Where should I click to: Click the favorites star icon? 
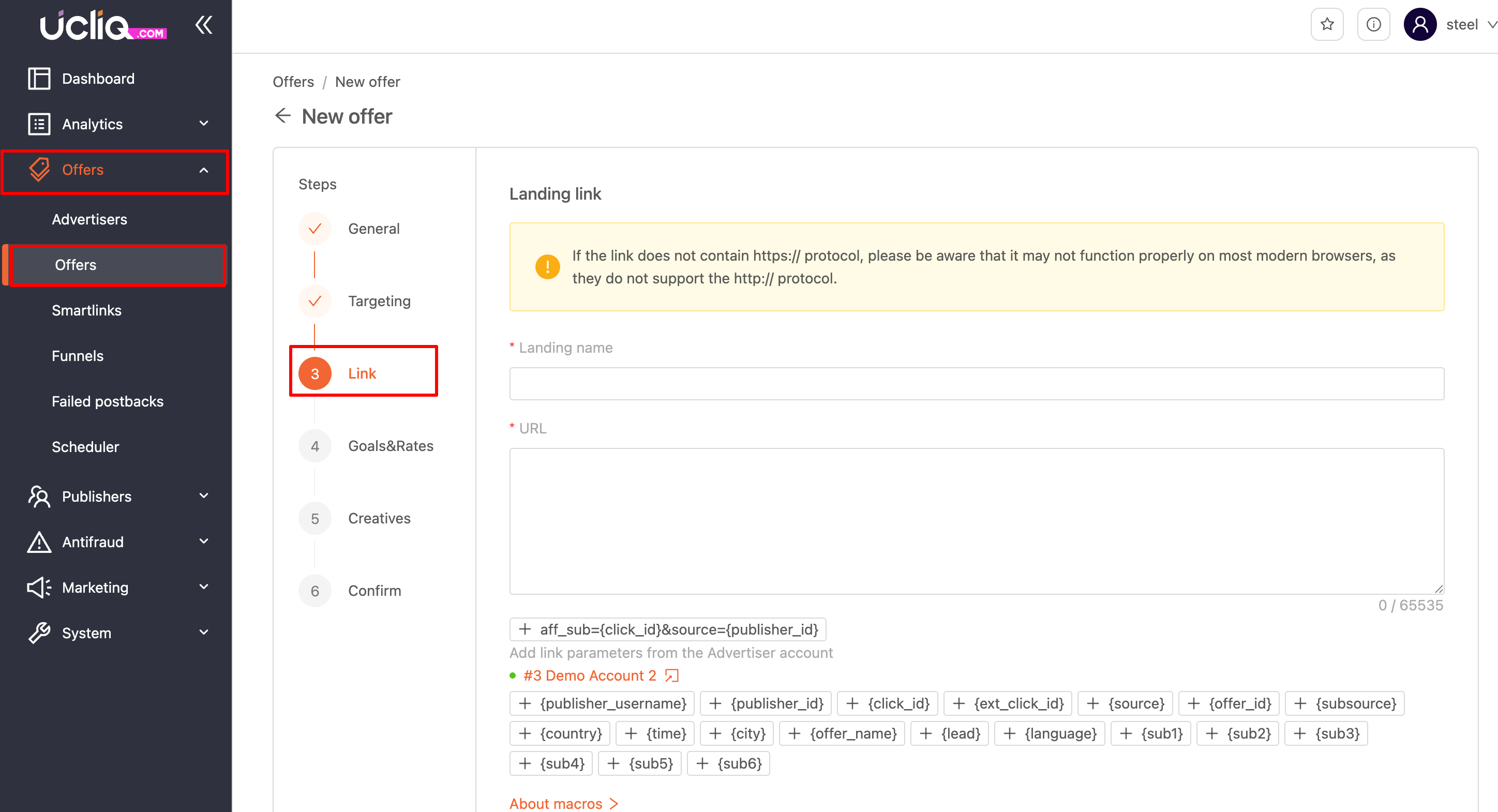pyautogui.click(x=1326, y=24)
